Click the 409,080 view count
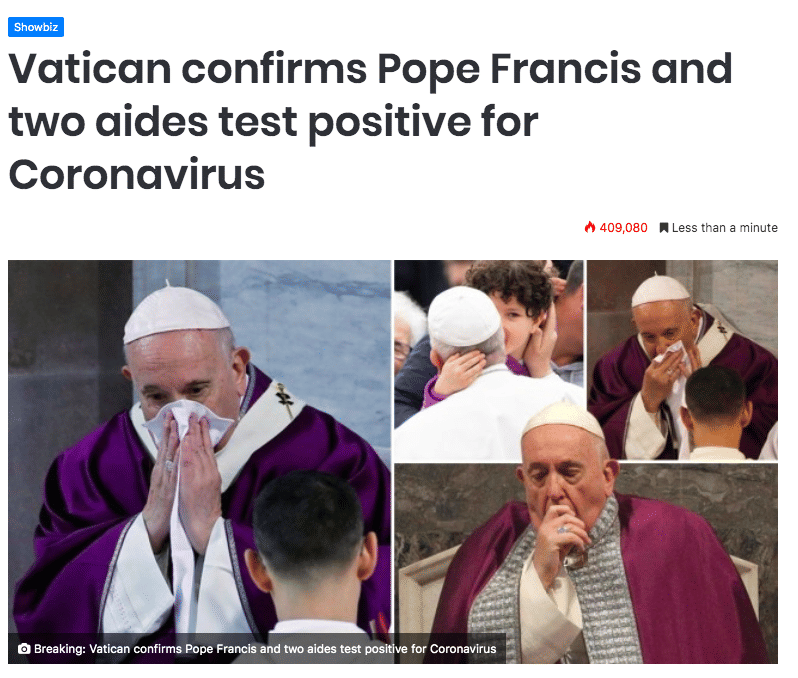This screenshot has height=678, width=798. pos(623,228)
